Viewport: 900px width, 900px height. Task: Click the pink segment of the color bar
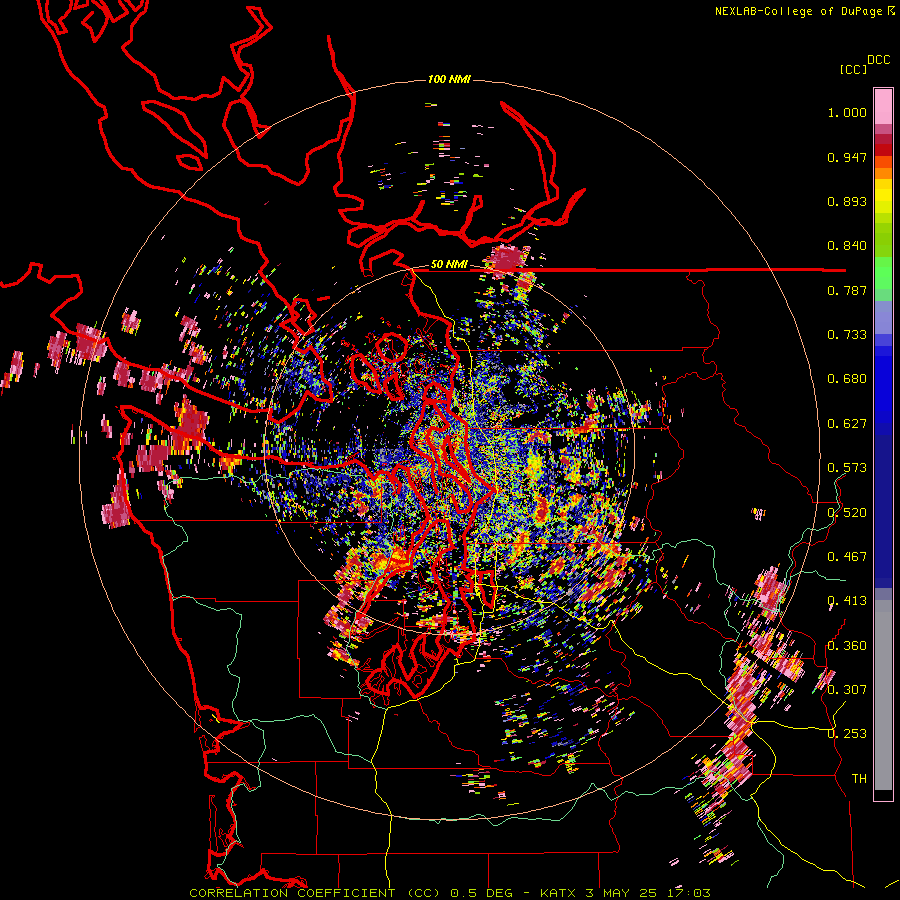(x=883, y=106)
